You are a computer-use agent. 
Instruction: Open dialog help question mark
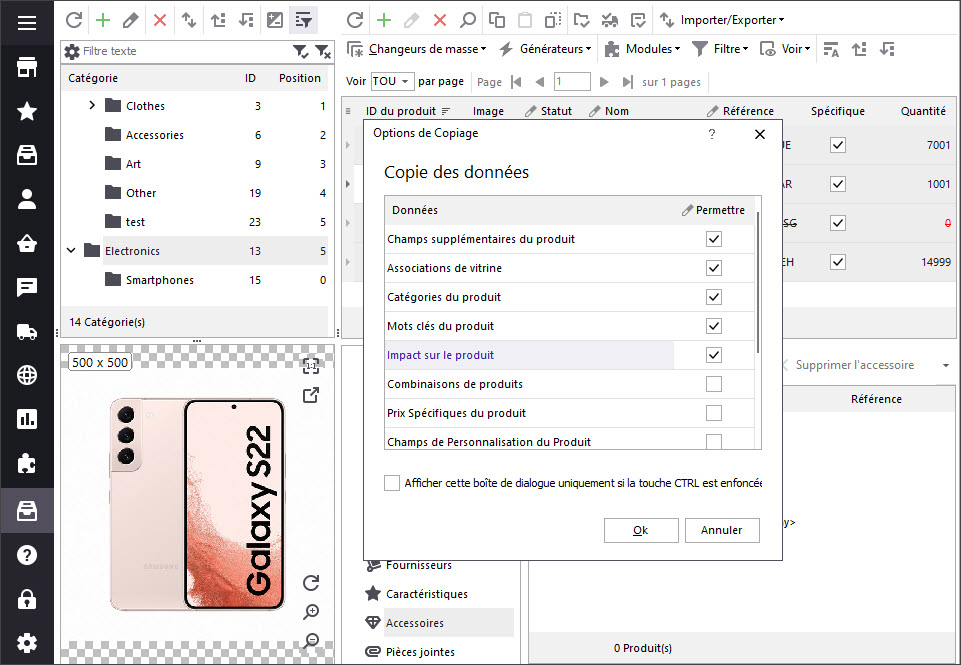click(x=712, y=134)
